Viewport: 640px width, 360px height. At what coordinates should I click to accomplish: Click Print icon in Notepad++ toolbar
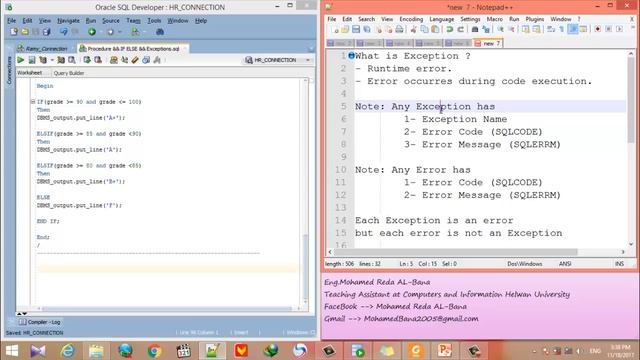tap(399, 29)
